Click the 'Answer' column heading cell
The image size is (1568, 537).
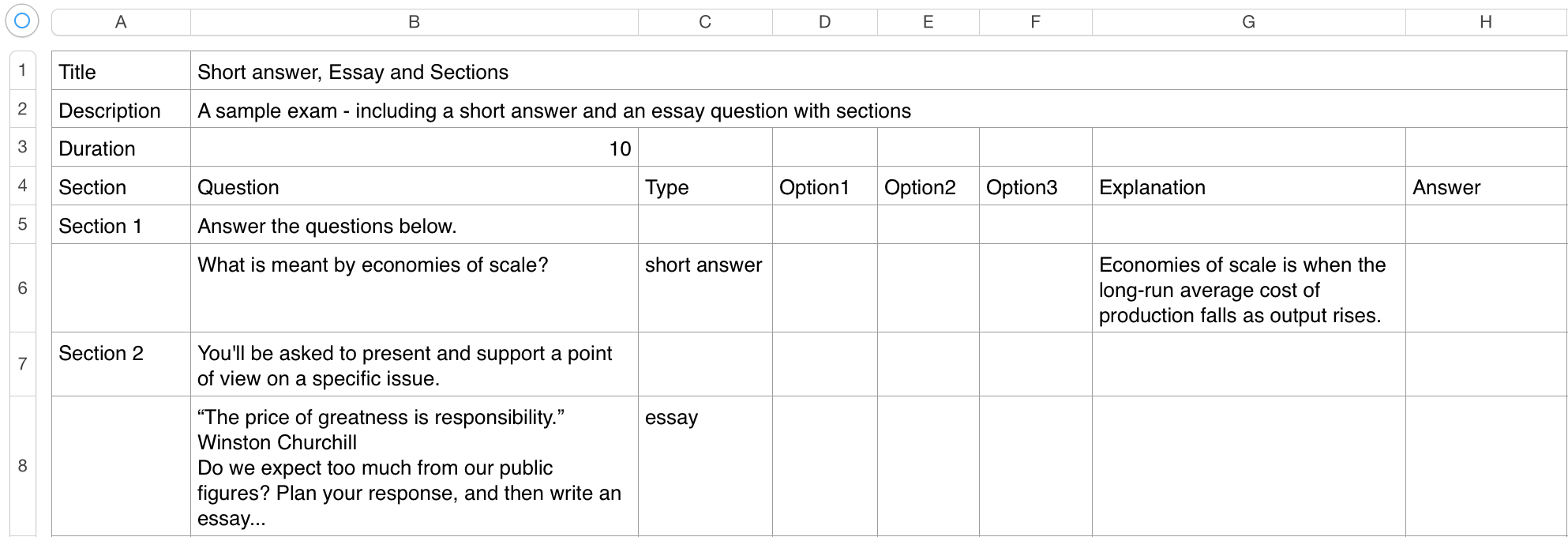coord(1446,187)
